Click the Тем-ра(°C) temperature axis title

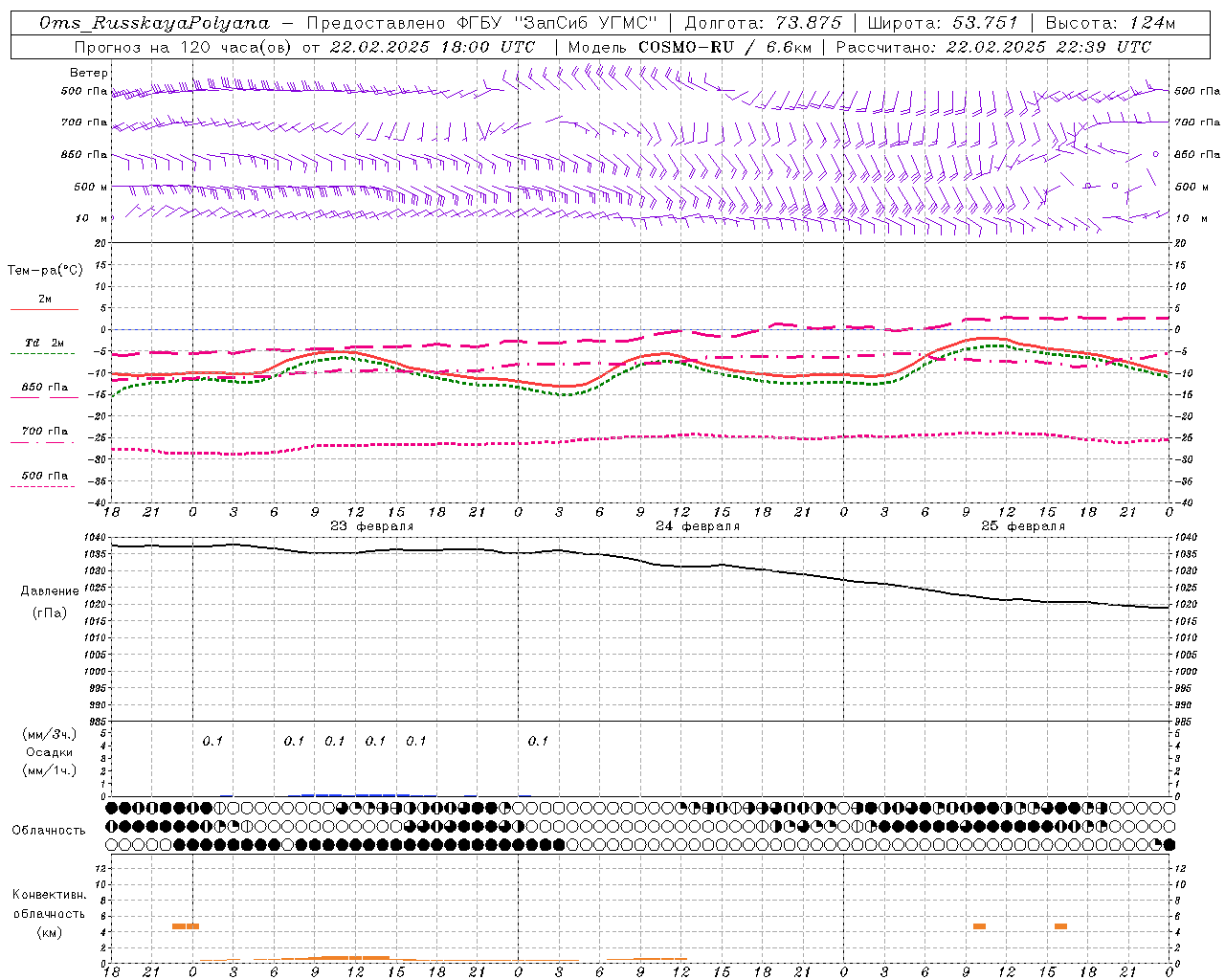click(x=45, y=271)
